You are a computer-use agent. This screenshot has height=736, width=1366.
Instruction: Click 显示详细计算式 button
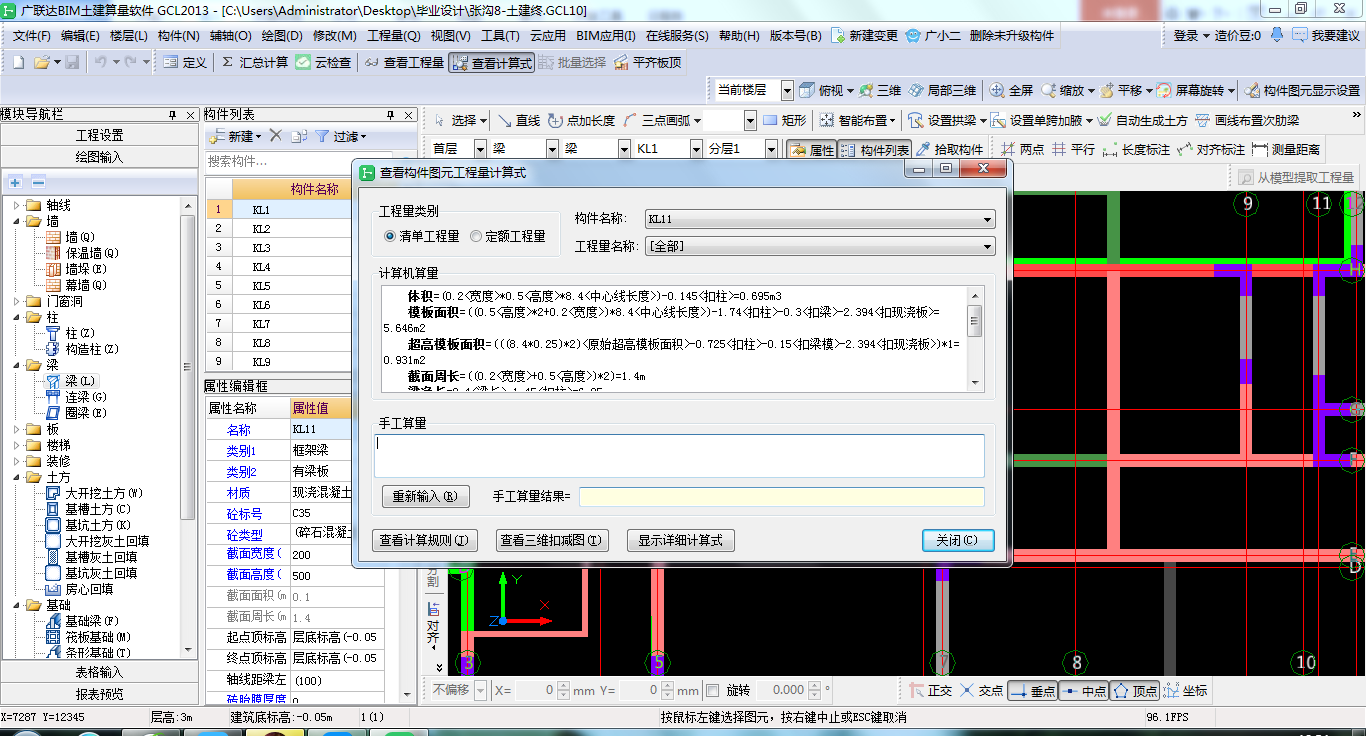(680, 540)
